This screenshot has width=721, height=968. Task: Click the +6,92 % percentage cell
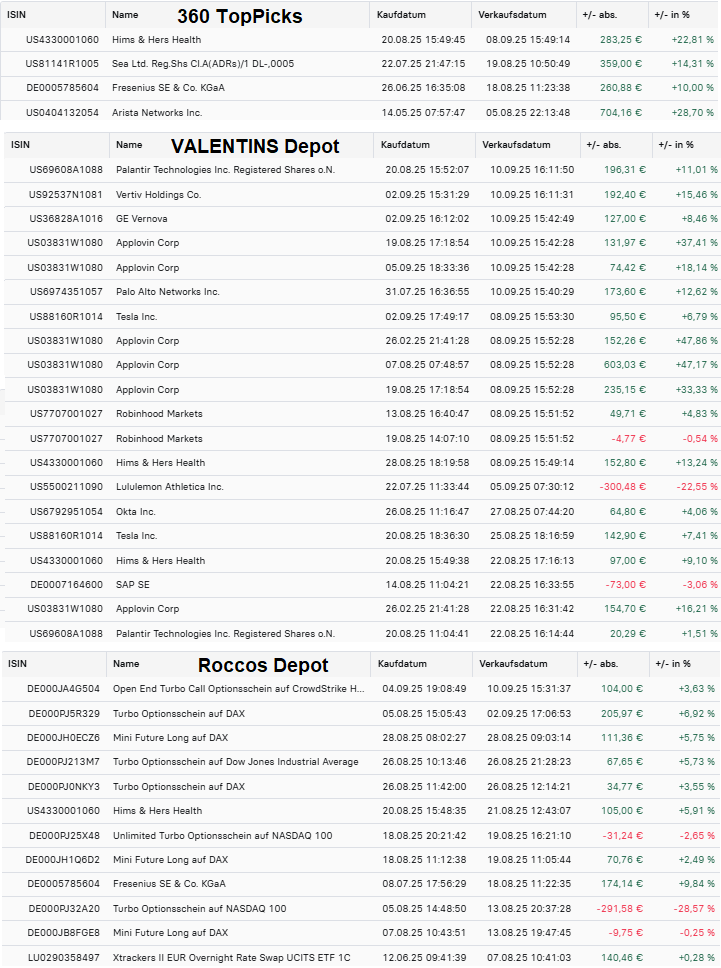(x=696, y=714)
